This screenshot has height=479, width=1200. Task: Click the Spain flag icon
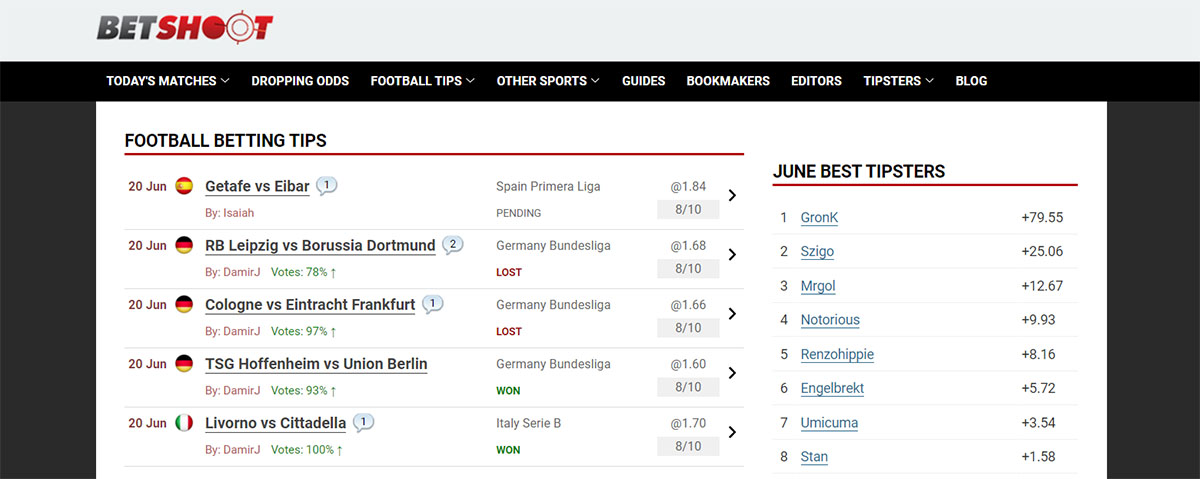(184, 185)
